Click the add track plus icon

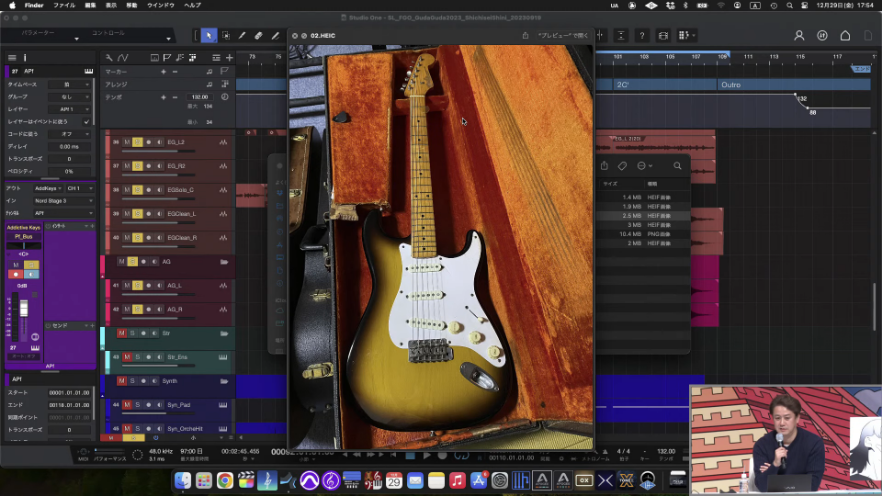229,58
